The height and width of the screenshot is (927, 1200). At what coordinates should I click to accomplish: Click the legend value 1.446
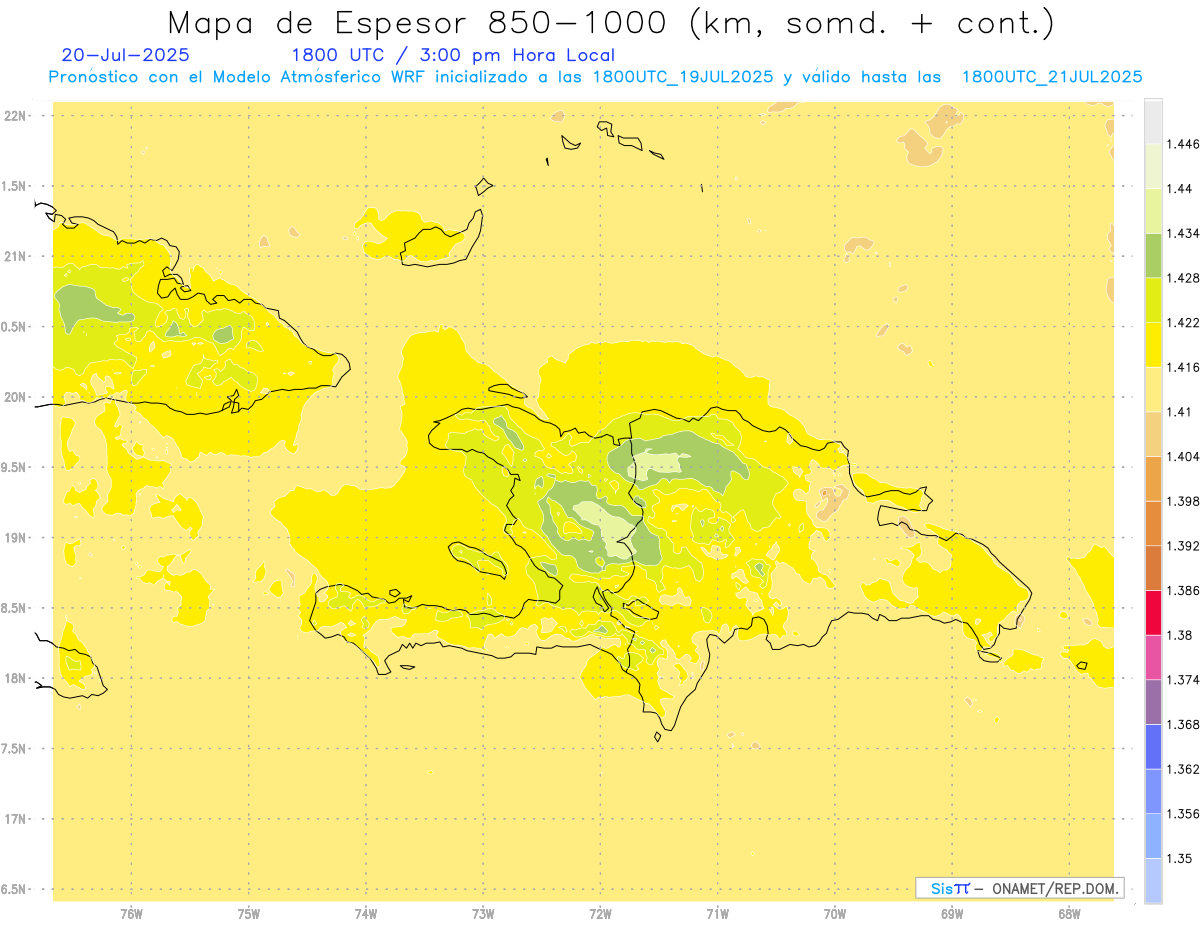[x=1183, y=144]
